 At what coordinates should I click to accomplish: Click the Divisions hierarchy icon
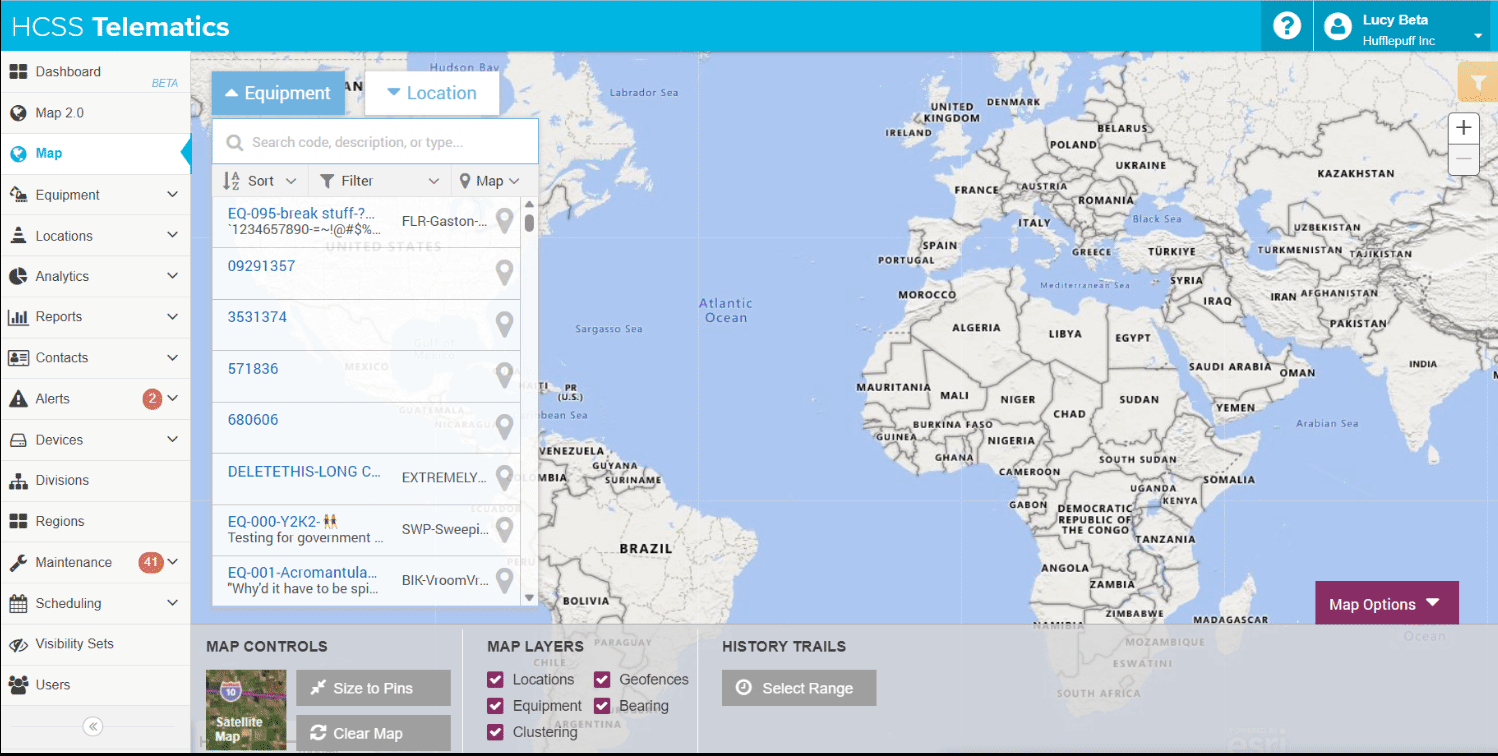[18, 481]
